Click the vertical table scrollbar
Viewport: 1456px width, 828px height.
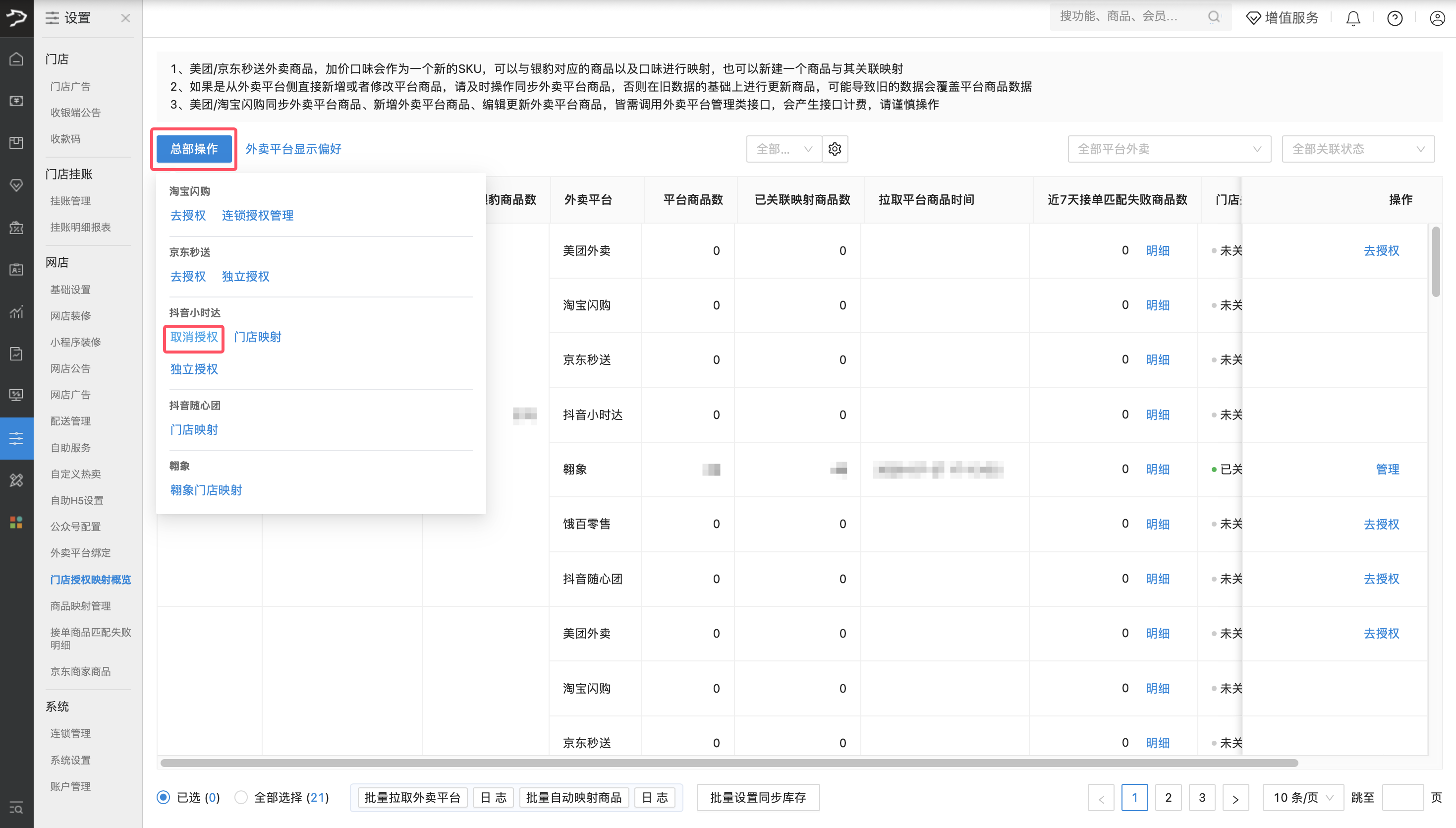coord(1436,262)
